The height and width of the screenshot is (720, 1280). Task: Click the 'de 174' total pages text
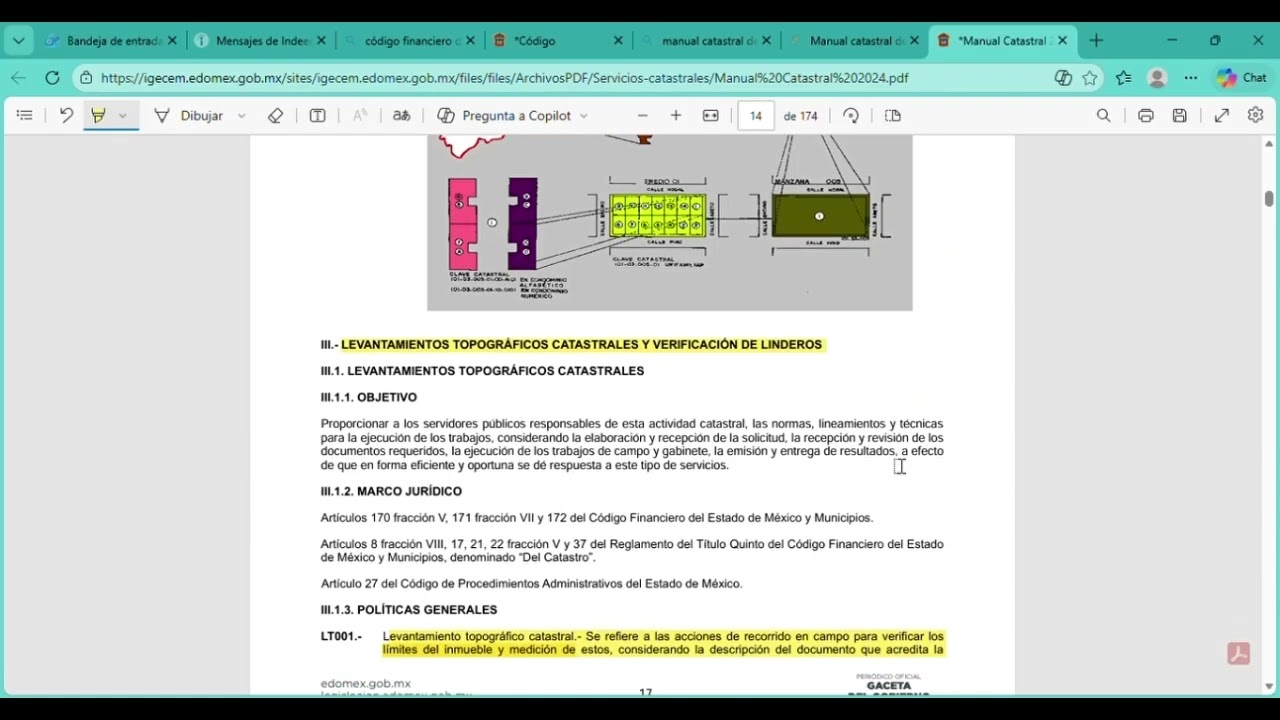click(800, 116)
